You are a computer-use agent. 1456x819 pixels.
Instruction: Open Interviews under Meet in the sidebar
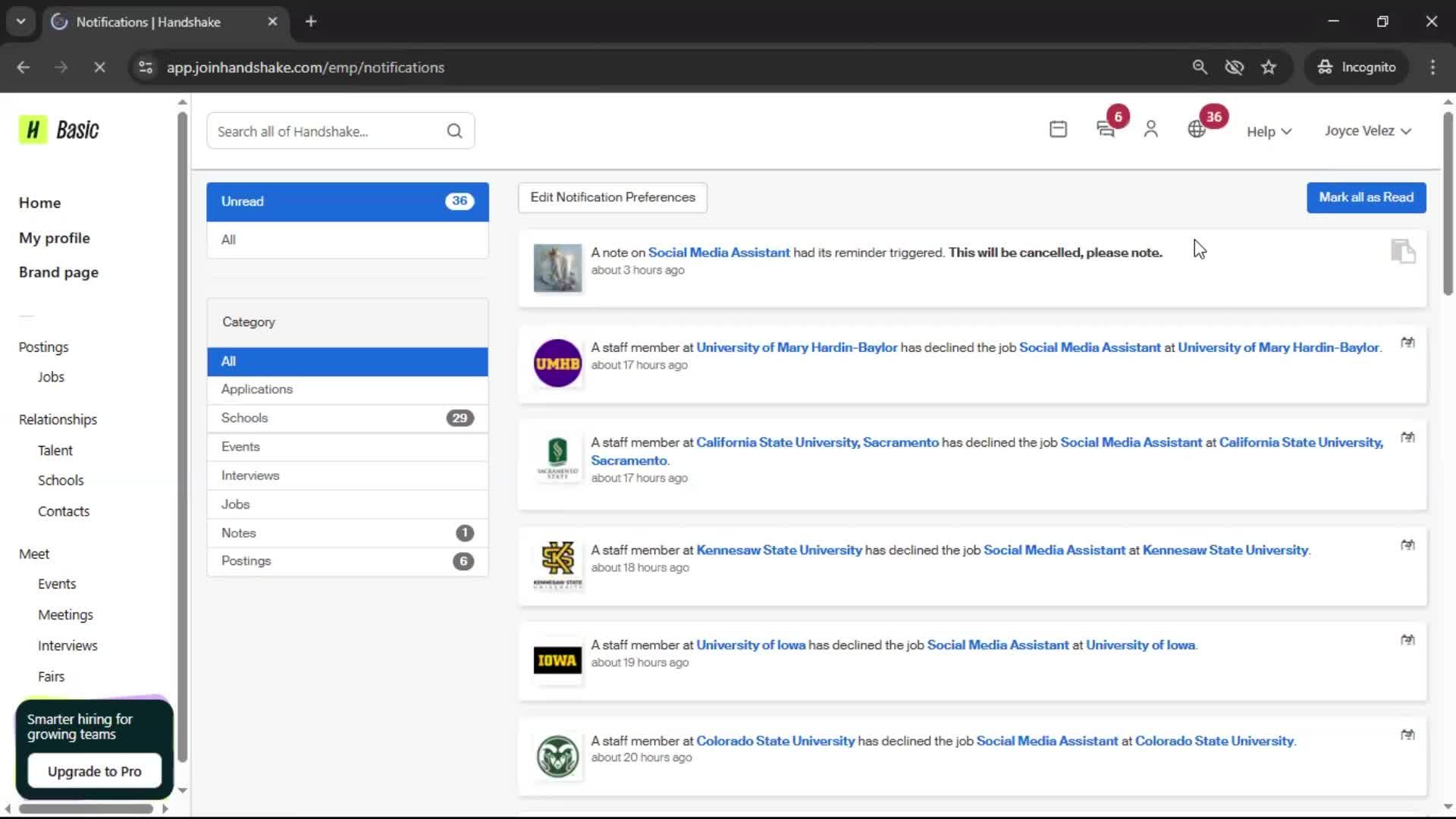[67, 645]
